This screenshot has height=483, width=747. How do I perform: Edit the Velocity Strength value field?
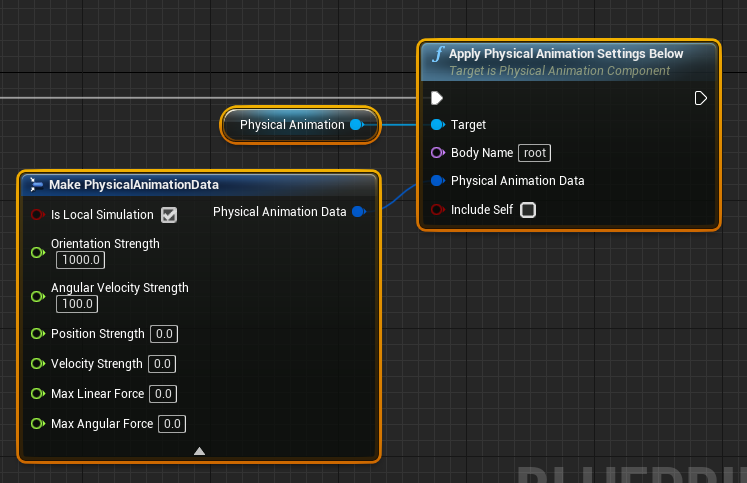[x=162, y=364]
